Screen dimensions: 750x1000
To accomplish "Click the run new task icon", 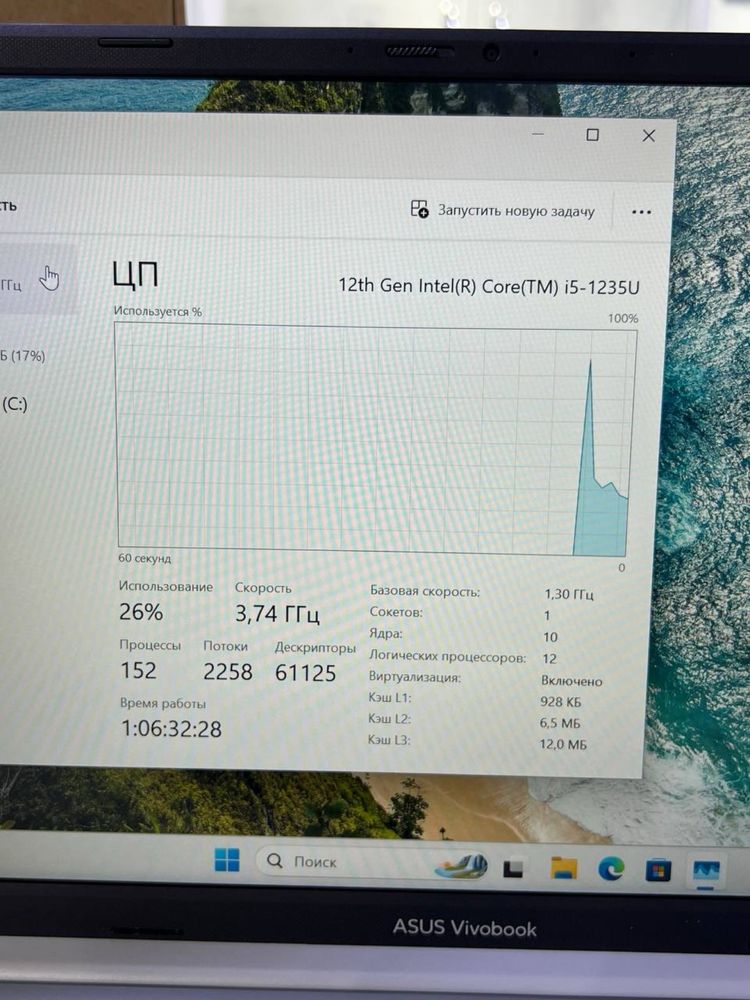I will pyautogui.click(x=419, y=209).
